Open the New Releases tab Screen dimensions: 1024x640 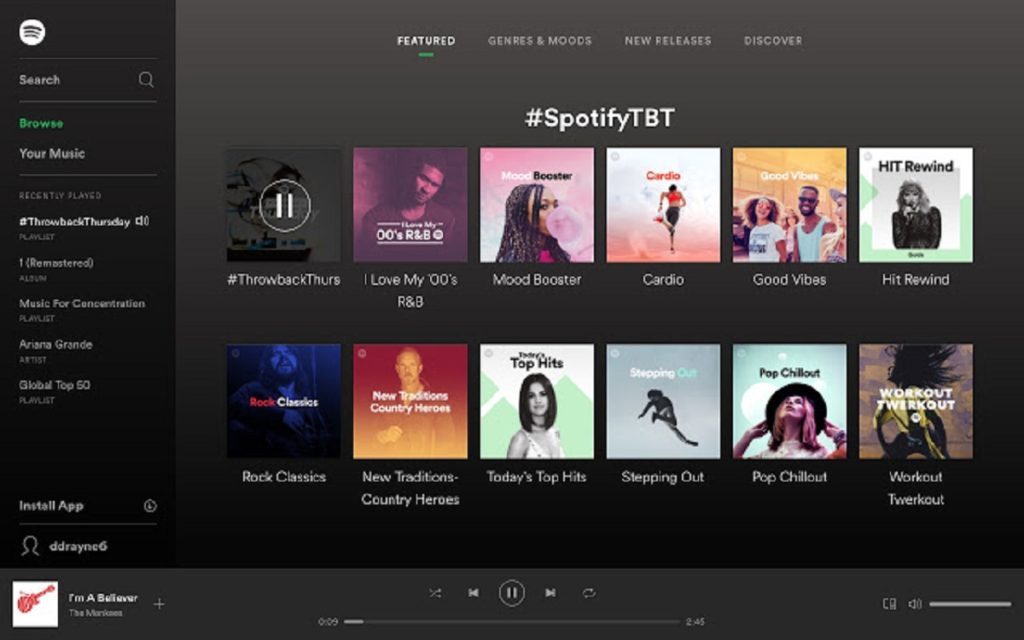[x=667, y=41]
